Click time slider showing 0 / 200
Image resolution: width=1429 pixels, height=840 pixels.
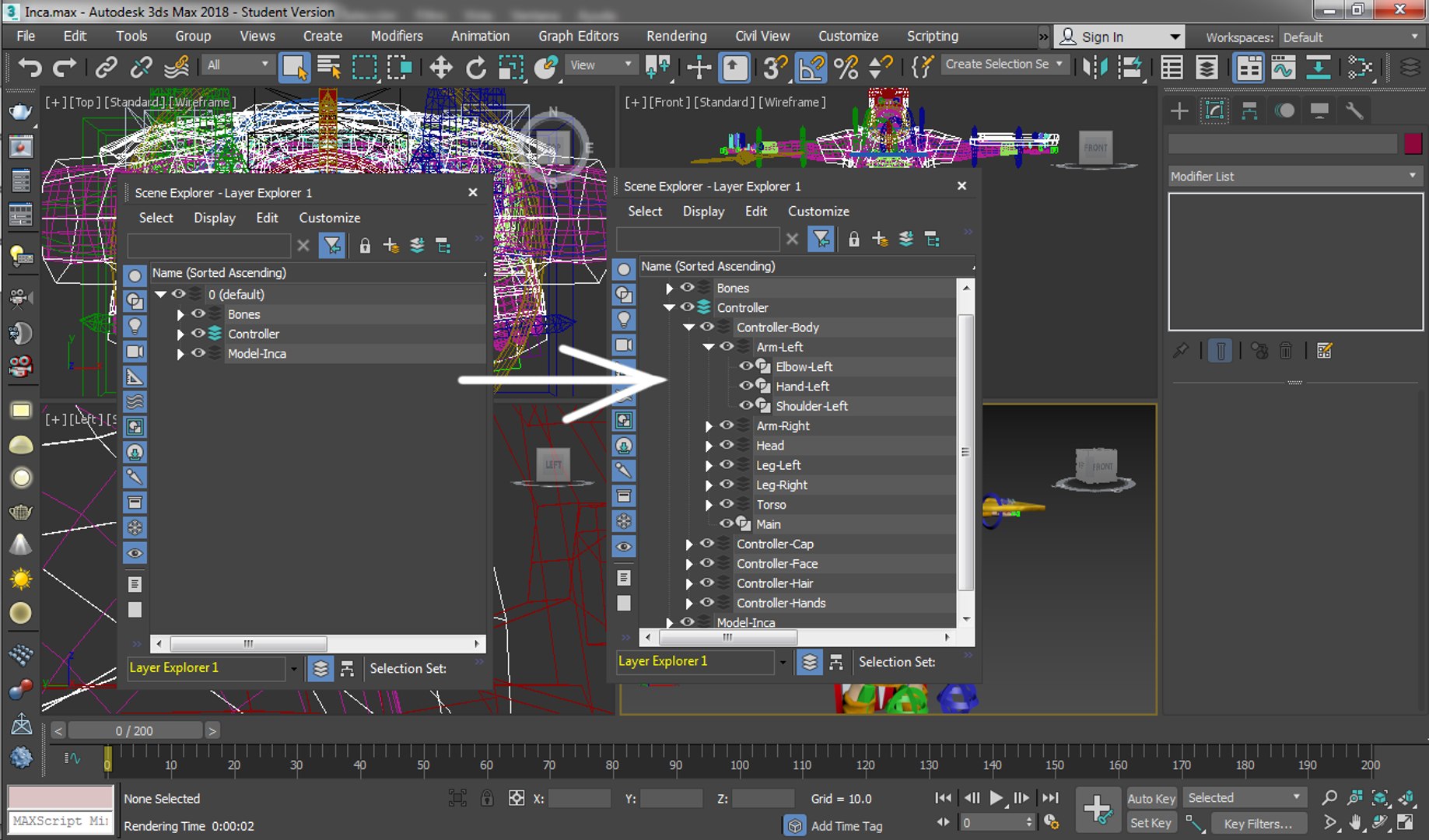pyautogui.click(x=135, y=730)
